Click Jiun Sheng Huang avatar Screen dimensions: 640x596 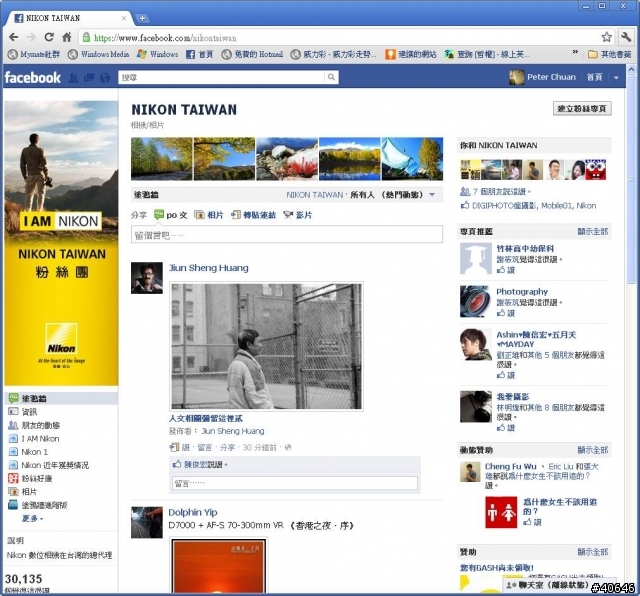click(147, 278)
